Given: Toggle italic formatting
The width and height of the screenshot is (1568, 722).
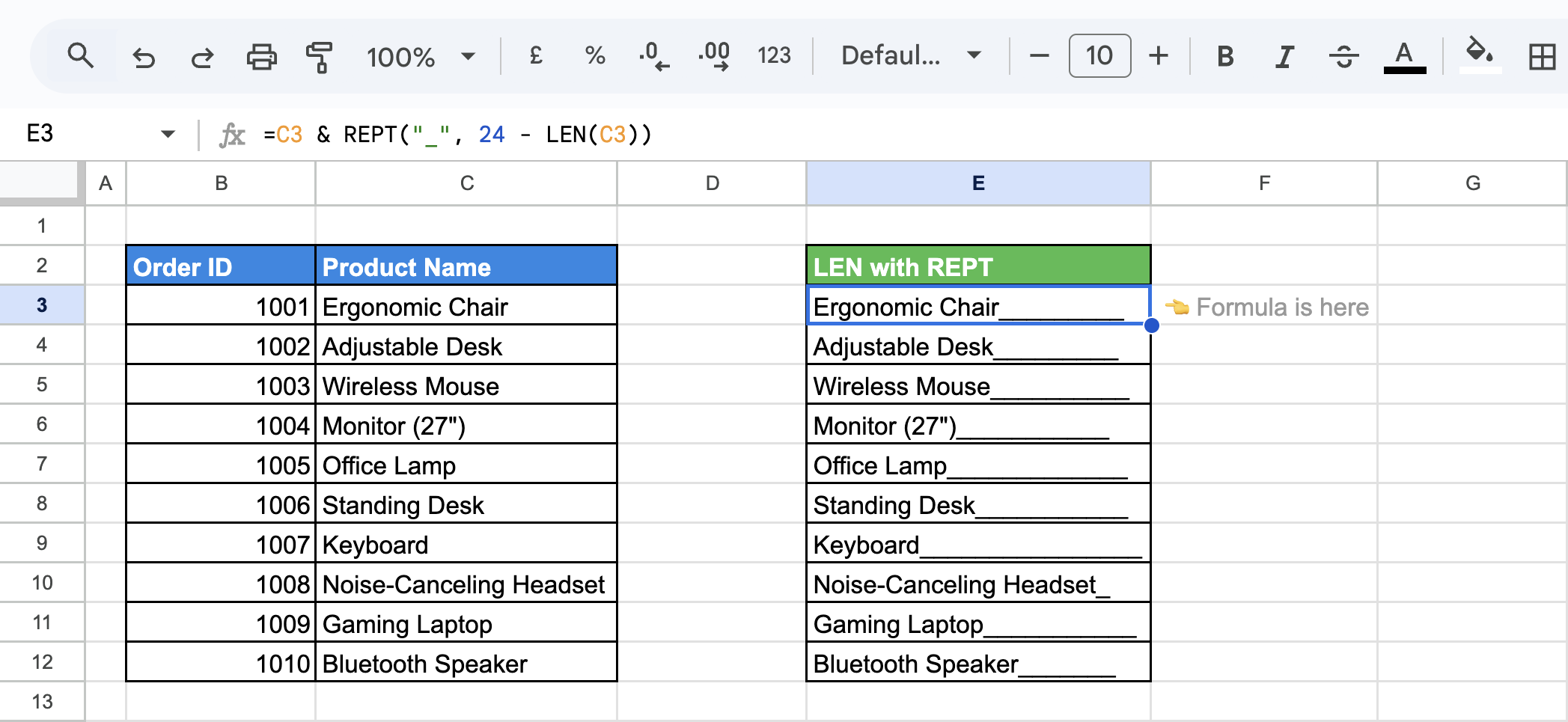Looking at the screenshot, I should 1284,56.
